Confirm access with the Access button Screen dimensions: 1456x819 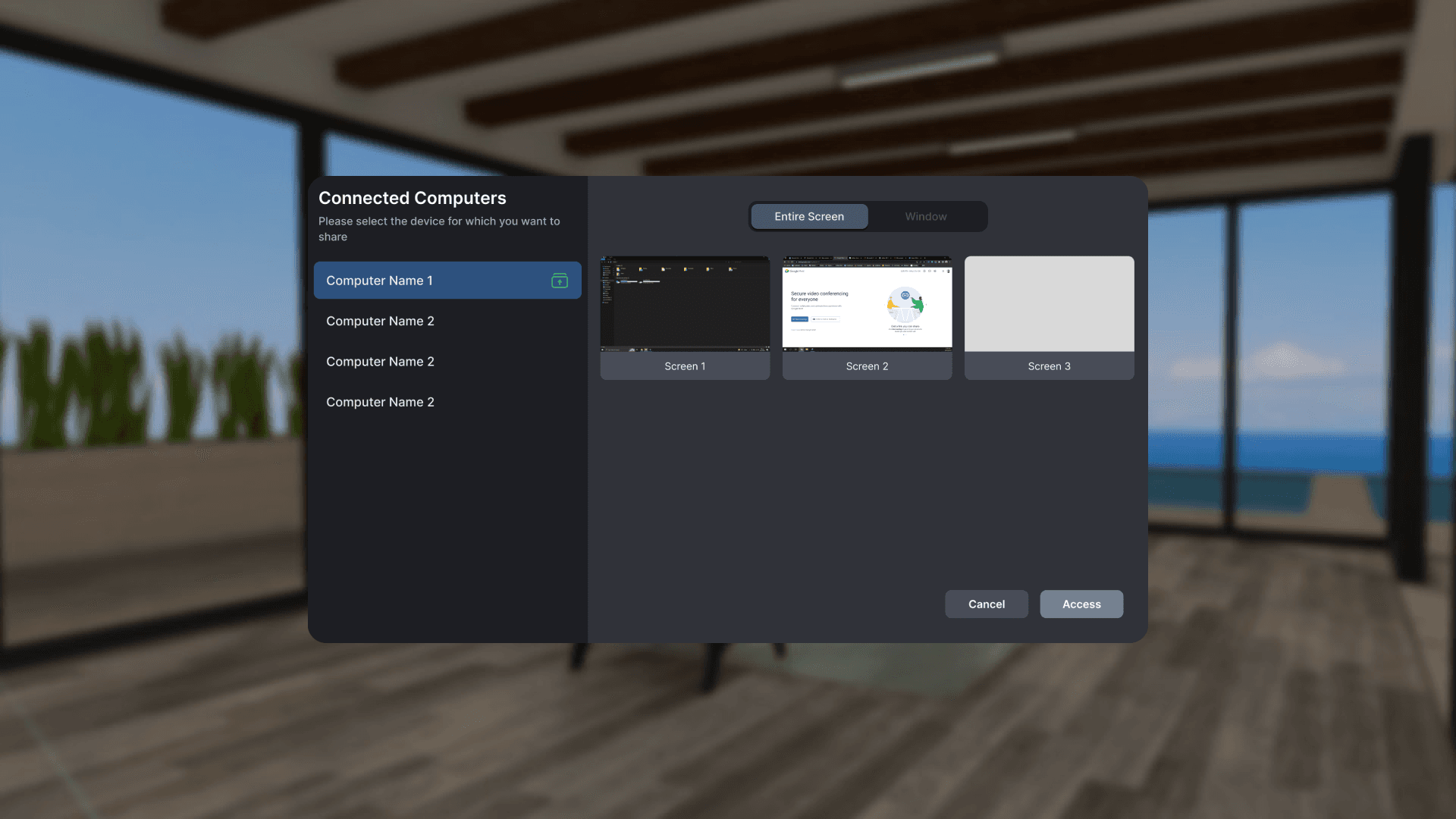1081,604
